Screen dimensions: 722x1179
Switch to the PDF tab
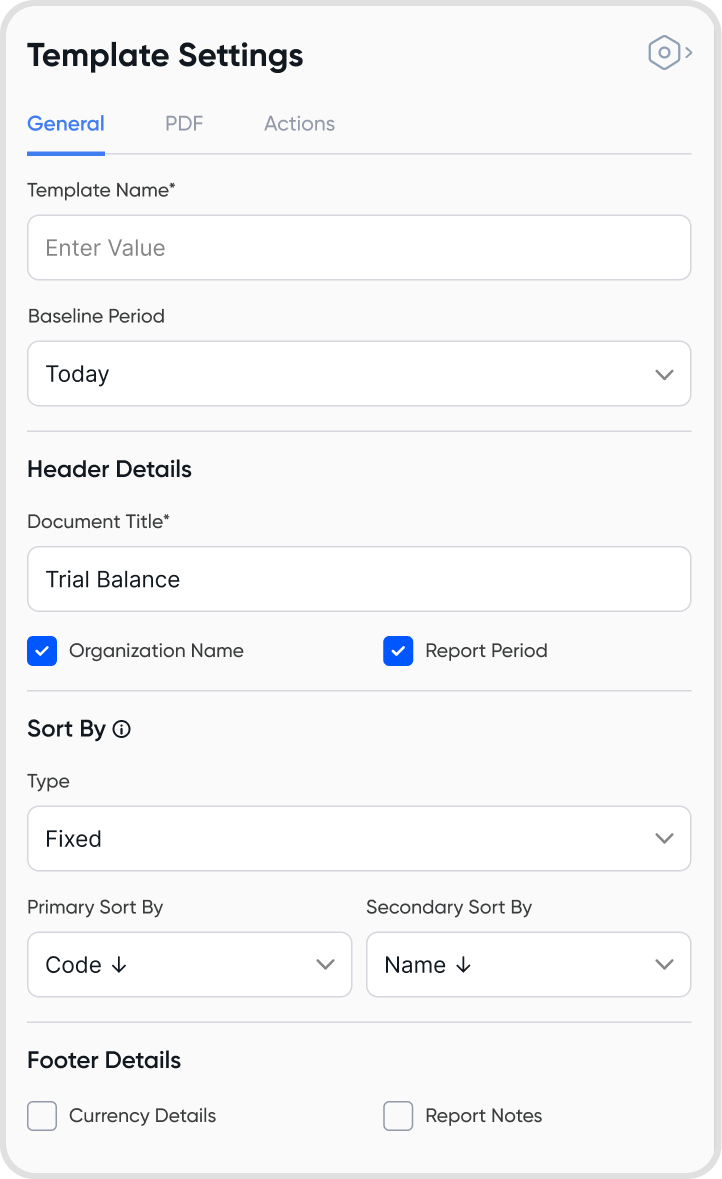[184, 124]
